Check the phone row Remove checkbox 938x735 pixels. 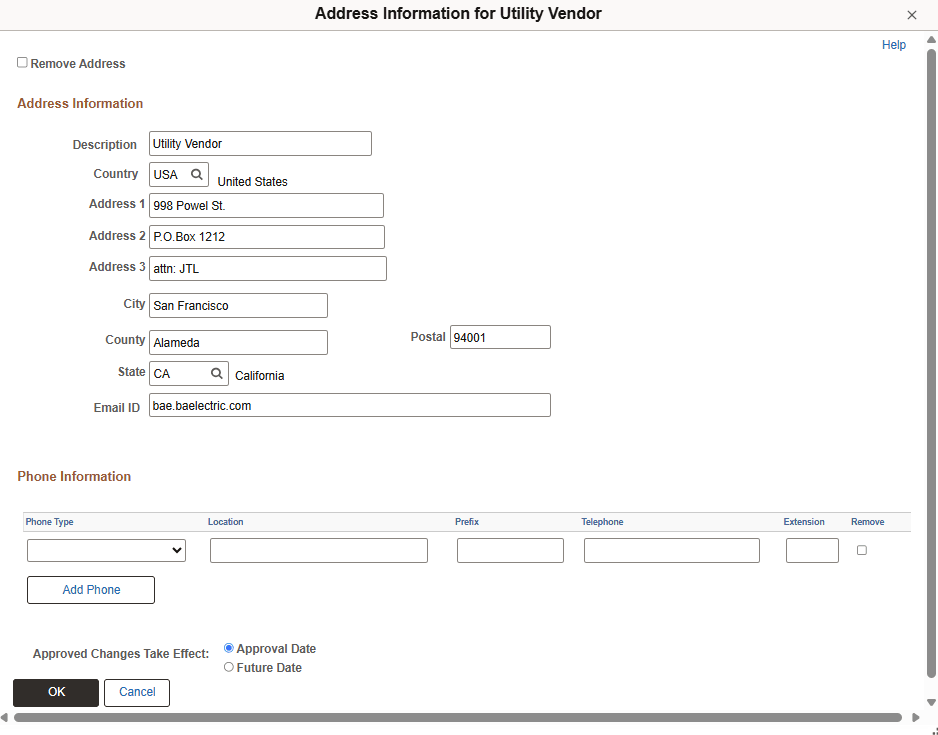pos(861,550)
